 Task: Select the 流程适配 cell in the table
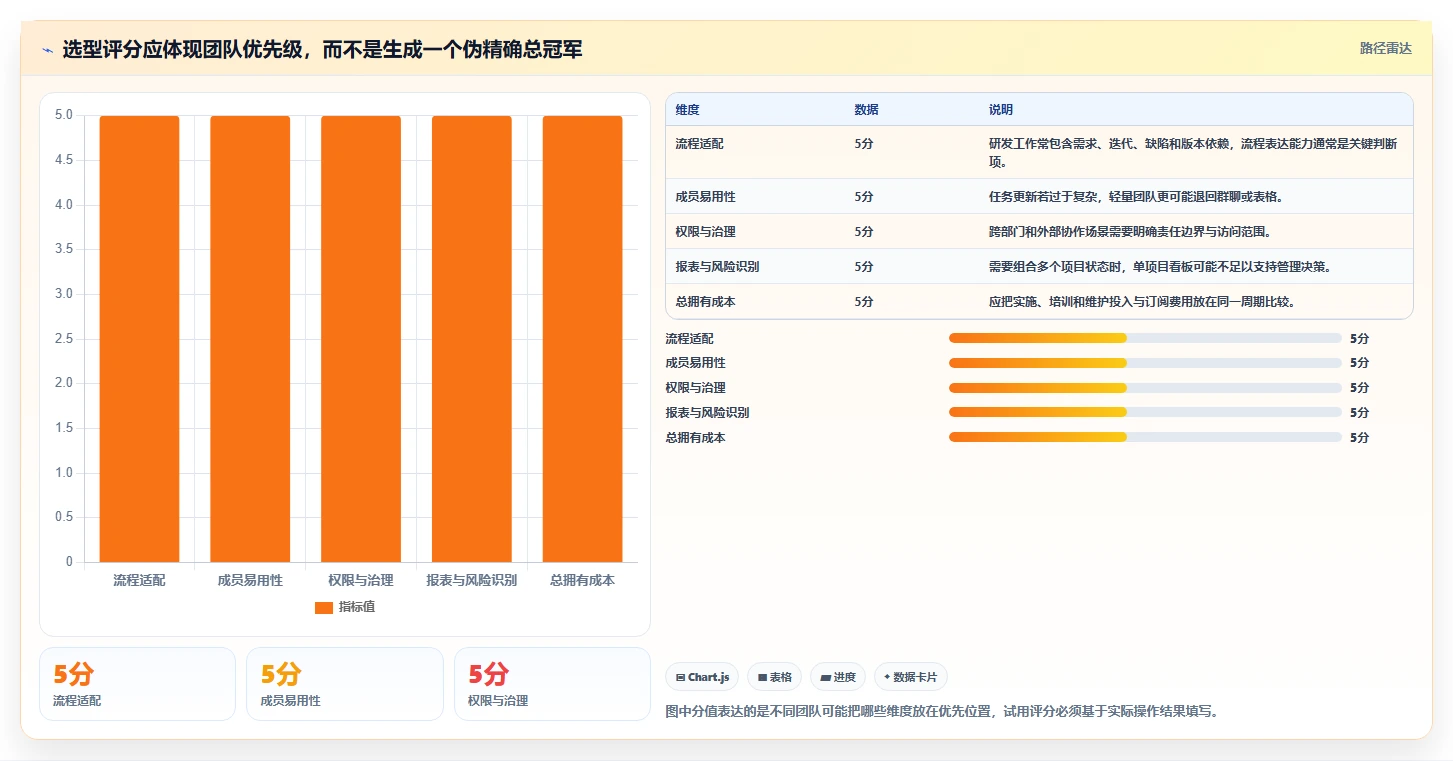click(699, 144)
